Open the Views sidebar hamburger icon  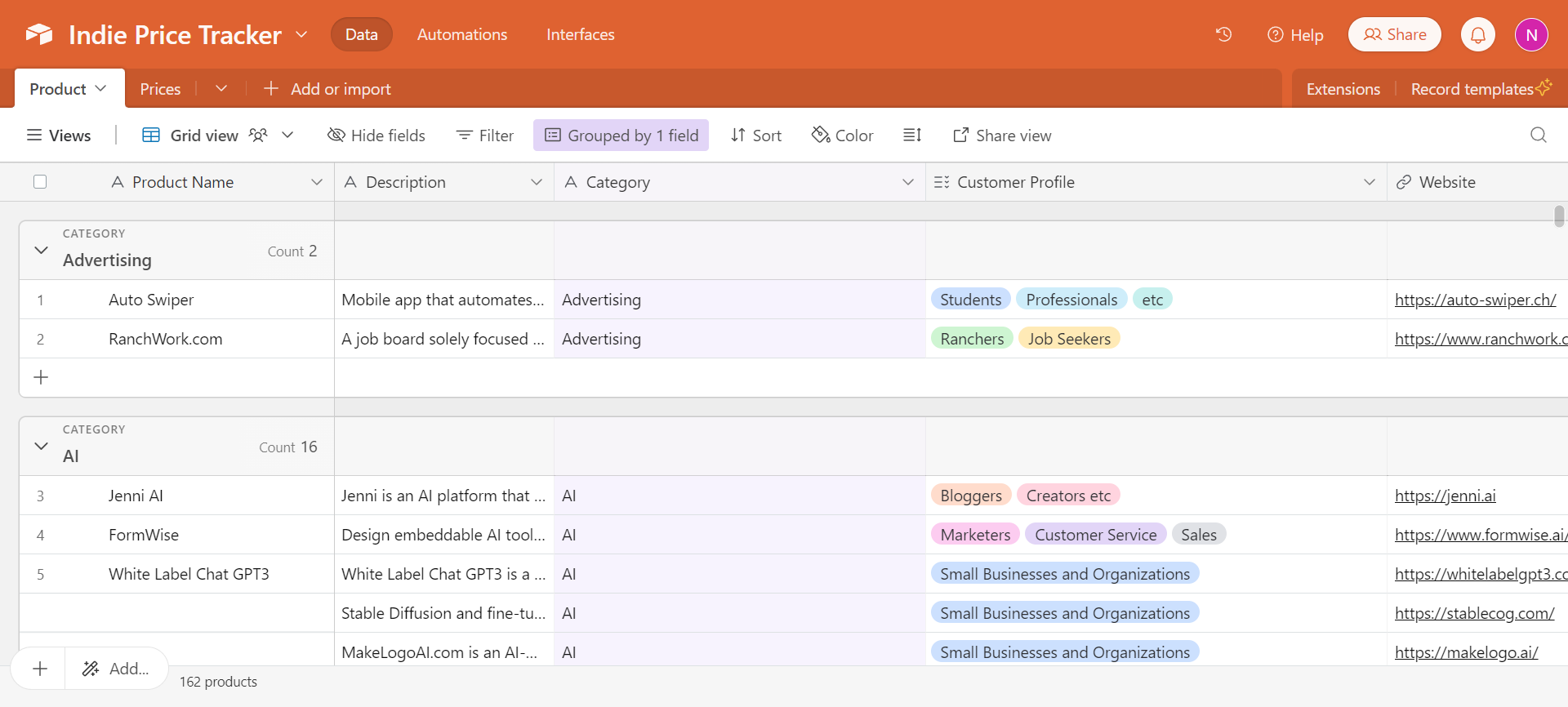point(34,135)
